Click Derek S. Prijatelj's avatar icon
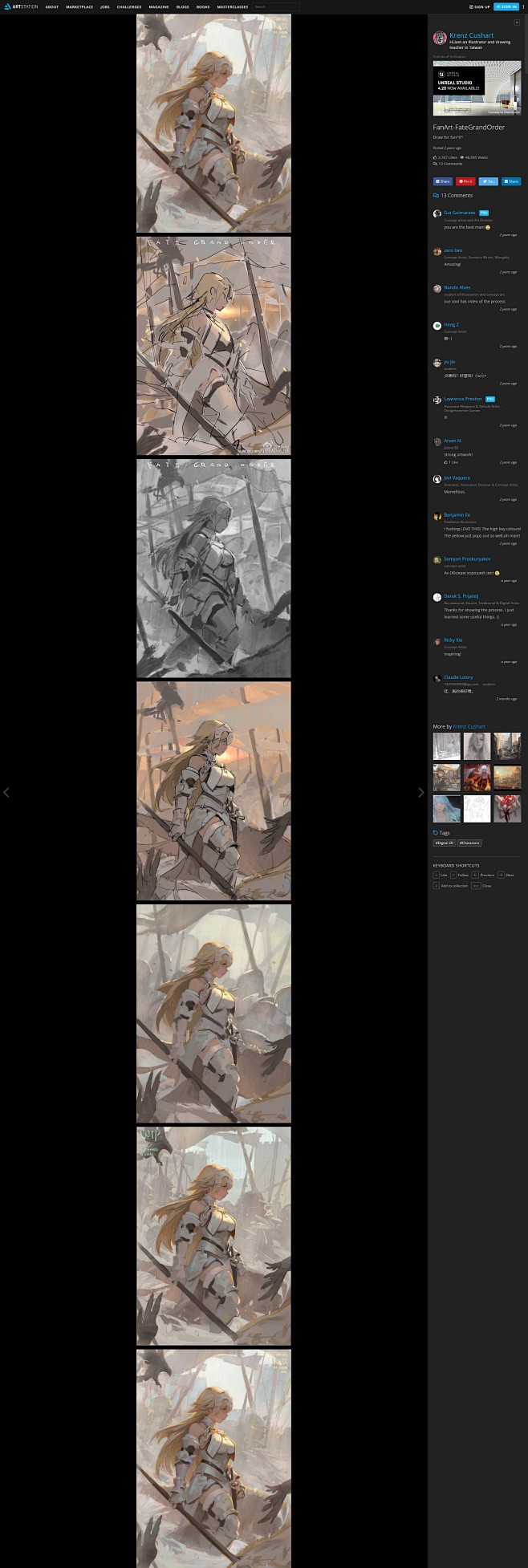The height and width of the screenshot is (1568, 528). coord(437,597)
